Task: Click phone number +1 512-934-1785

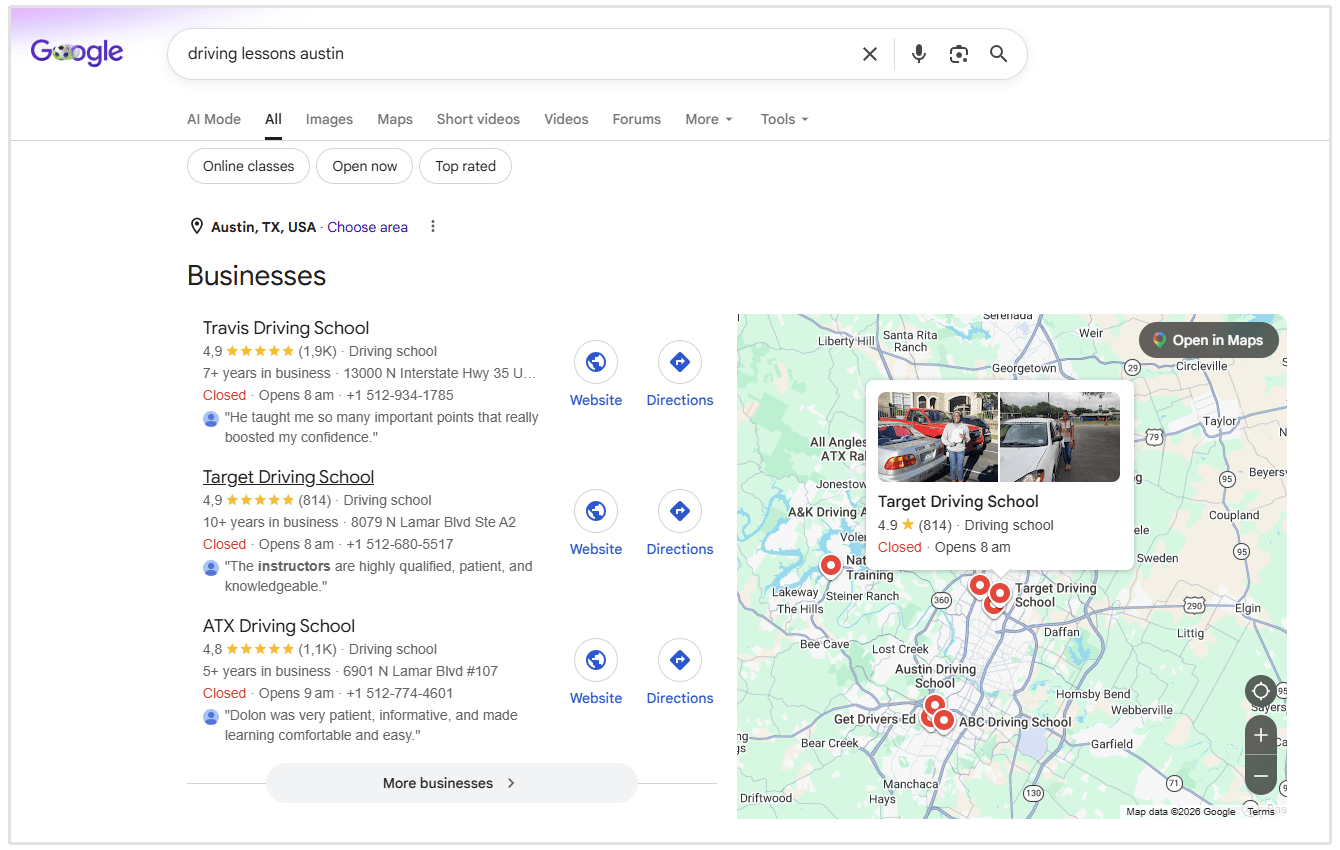Action: click(x=400, y=395)
